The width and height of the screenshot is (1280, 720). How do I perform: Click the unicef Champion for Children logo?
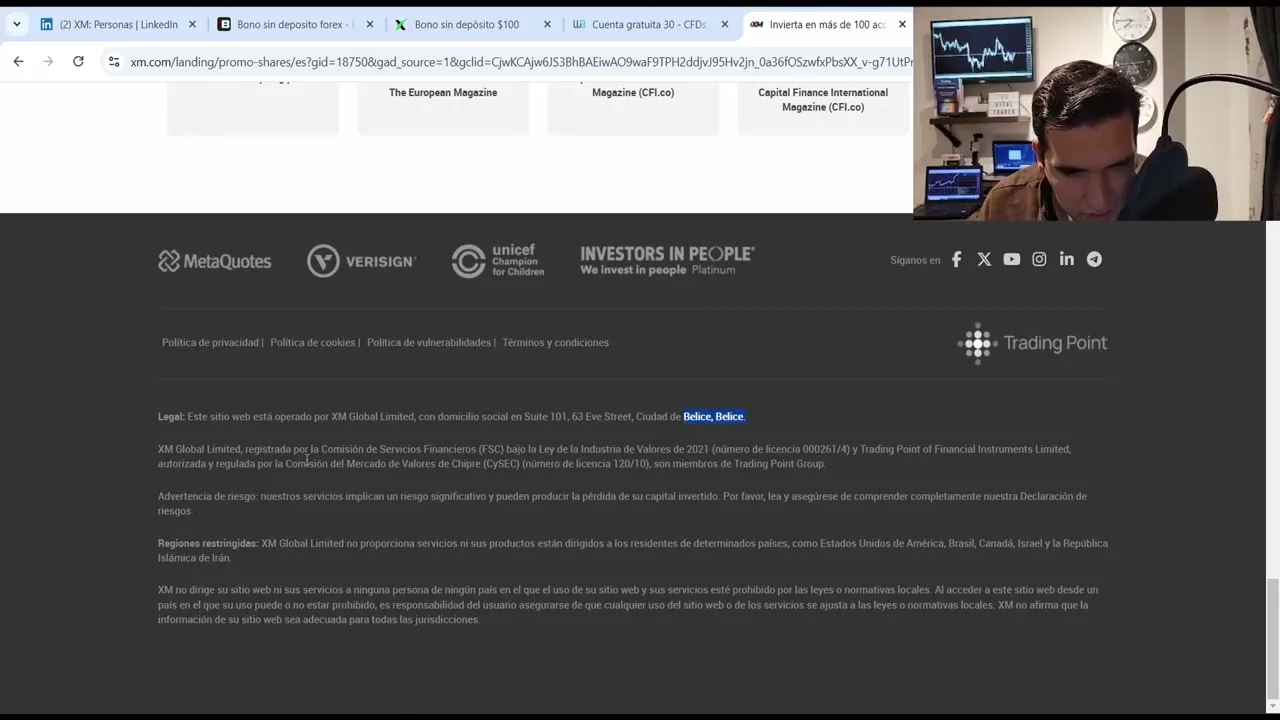[498, 261]
